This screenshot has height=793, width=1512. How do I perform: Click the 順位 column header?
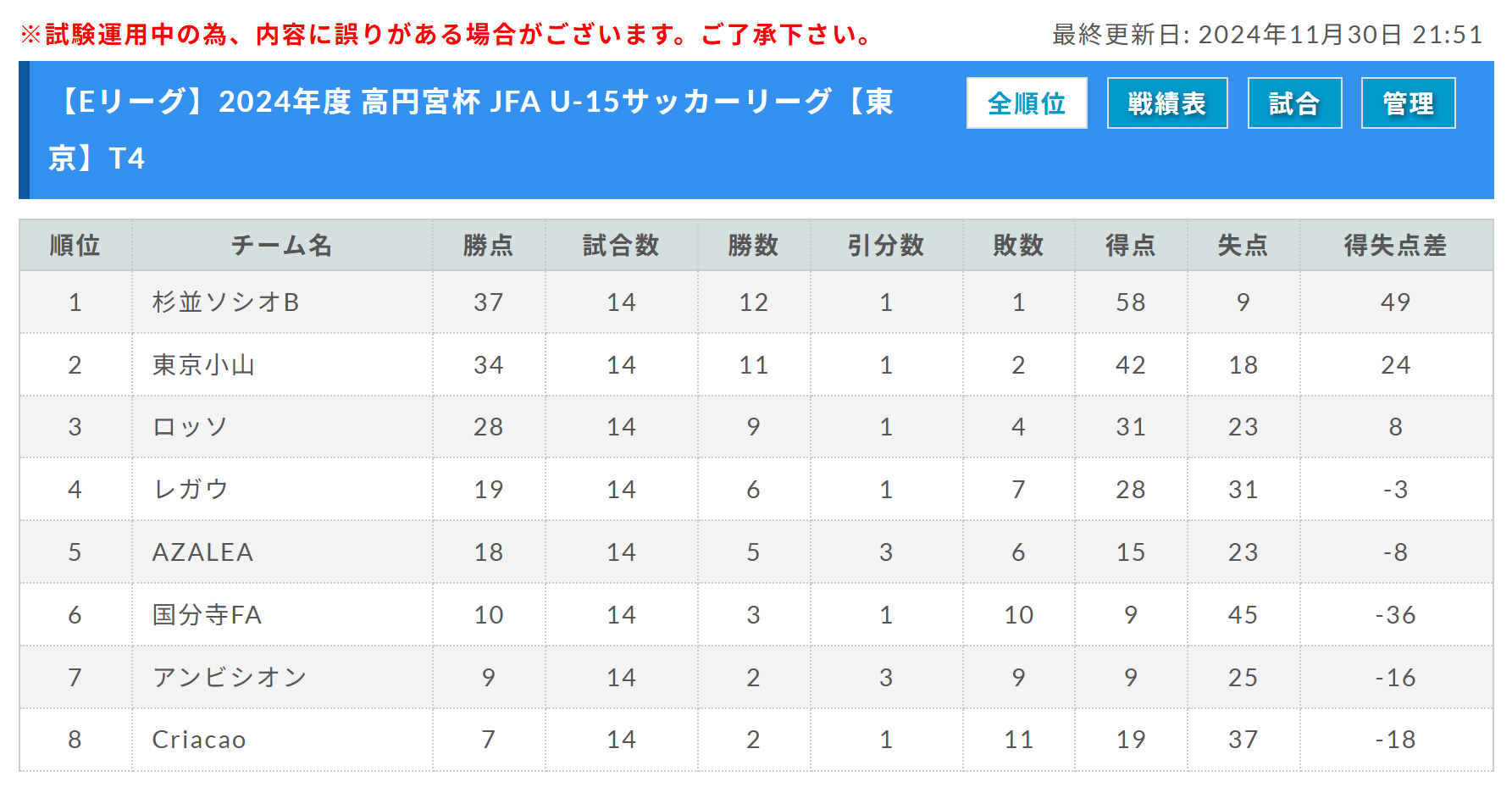[x=75, y=246]
